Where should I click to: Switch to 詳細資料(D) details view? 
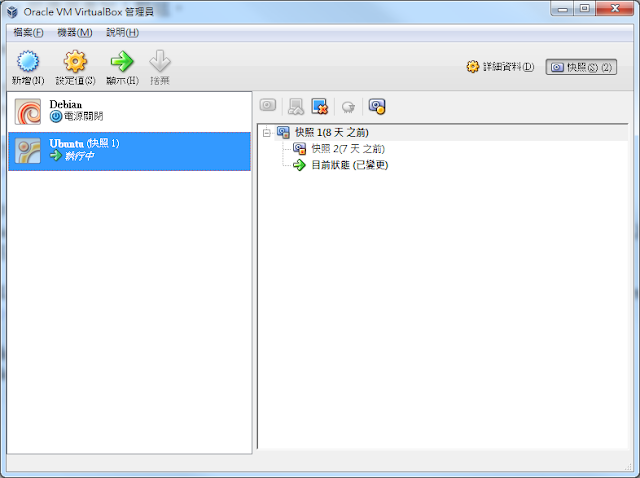(500, 67)
